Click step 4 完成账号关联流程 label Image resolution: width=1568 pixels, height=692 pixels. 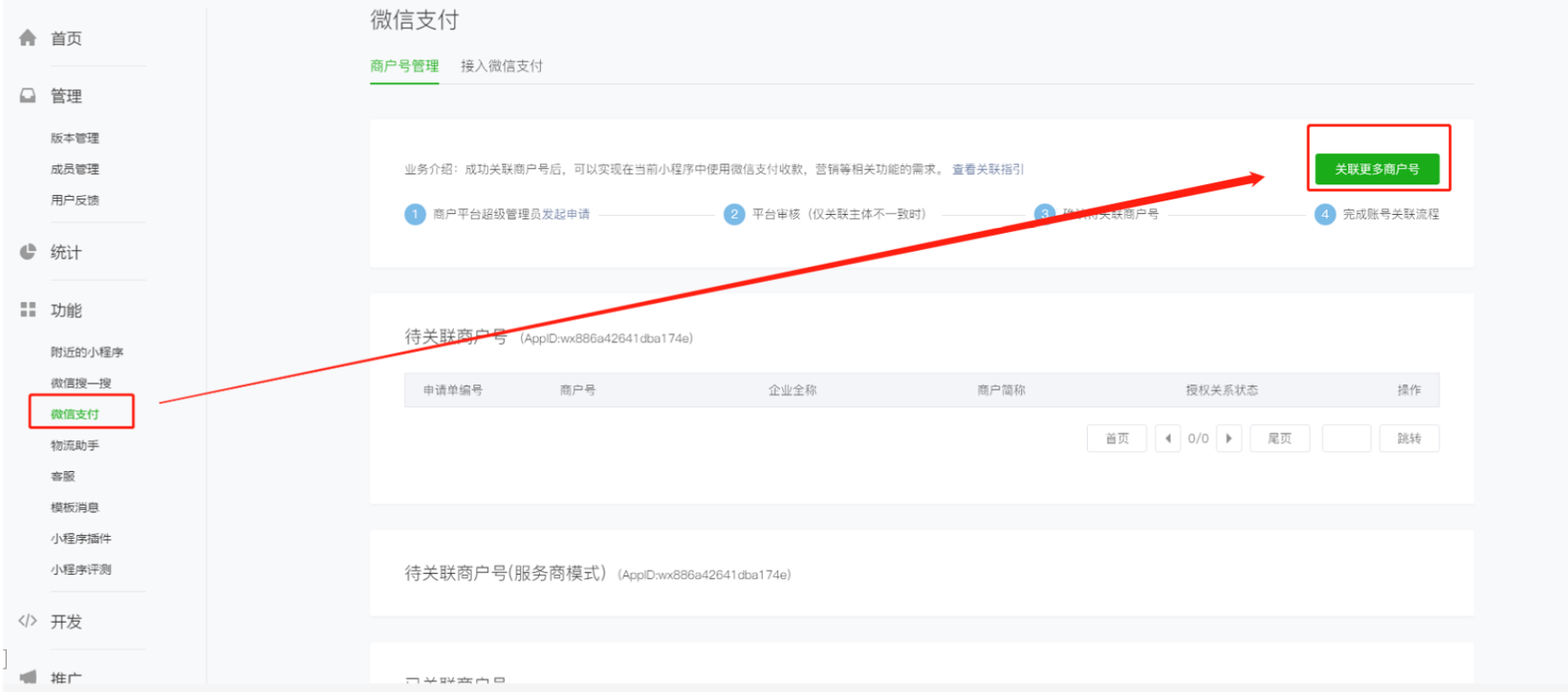click(1391, 214)
